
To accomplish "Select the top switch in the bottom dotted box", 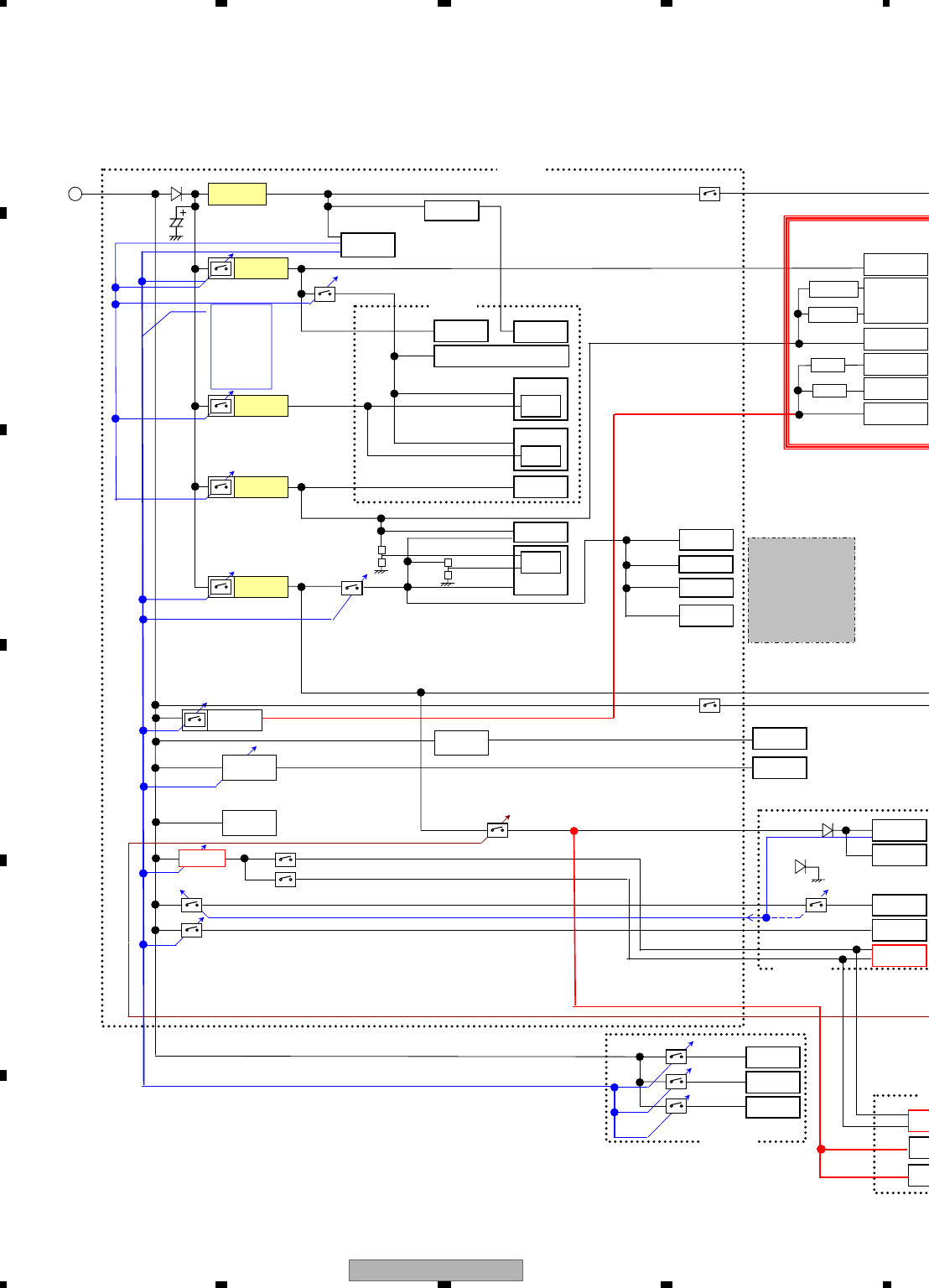I will pyautogui.click(x=677, y=1057).
